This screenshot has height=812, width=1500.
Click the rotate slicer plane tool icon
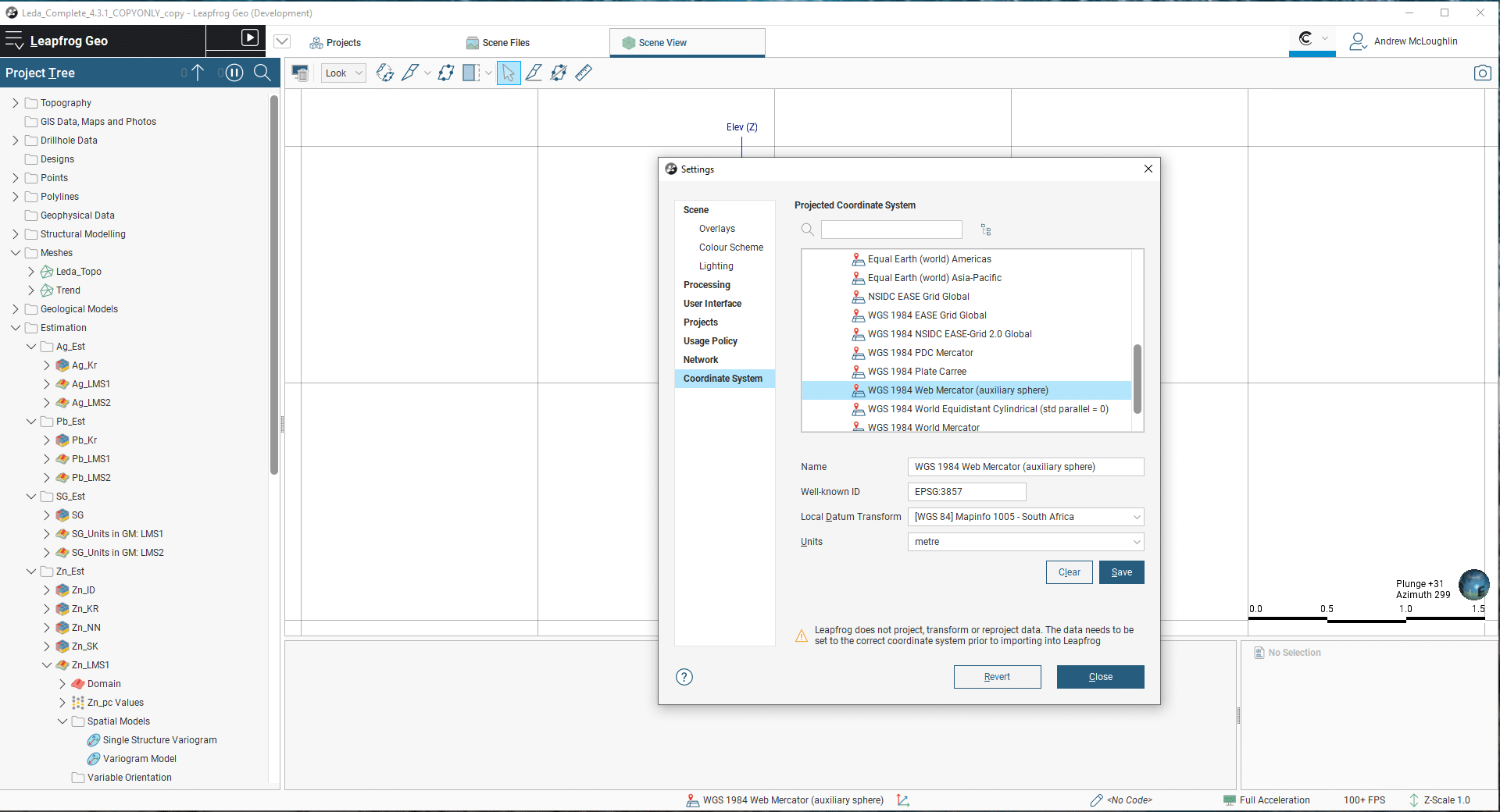pyautogui.click(x=385, y=73)
